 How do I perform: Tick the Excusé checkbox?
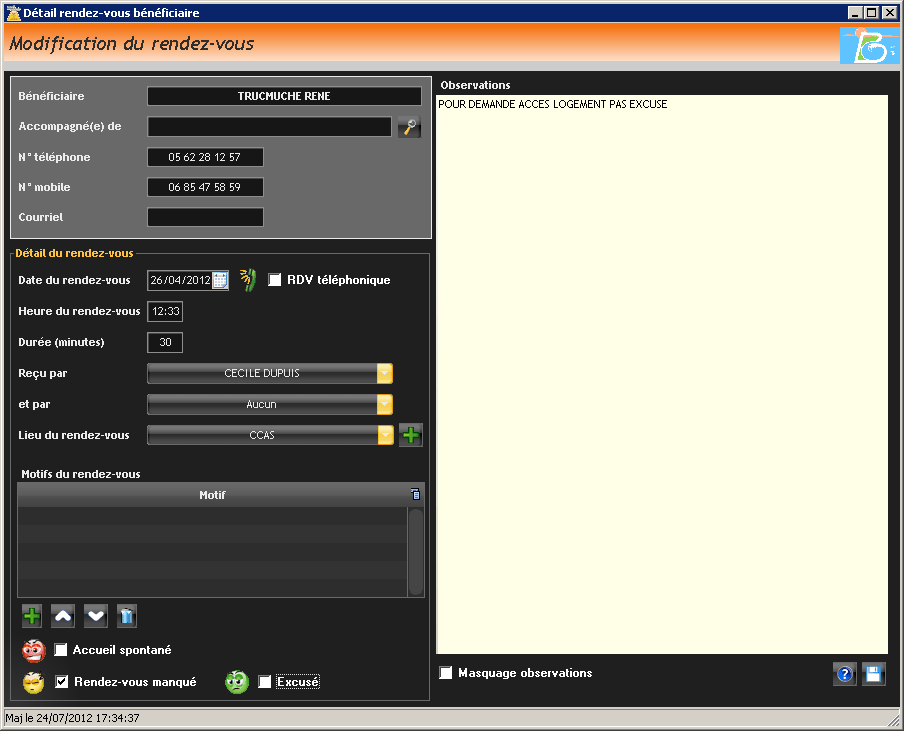click(265, 683)
